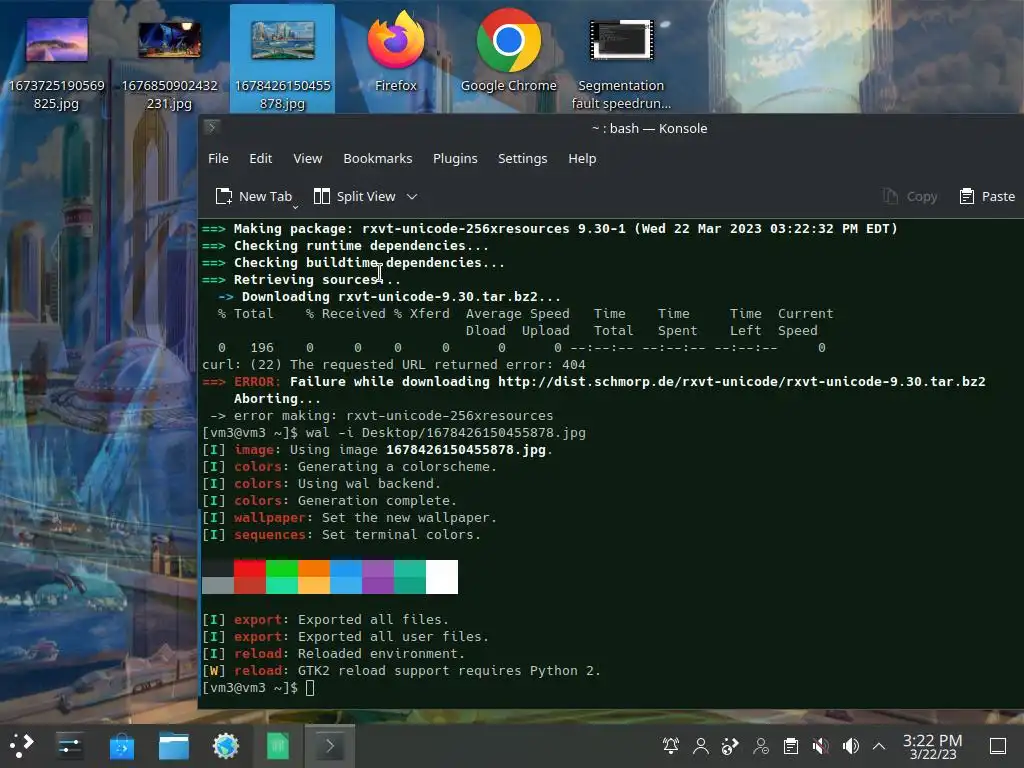Open the View menu in Konsole
Image resolution: width=1024 pixels, height=768 pixels.
308,159
